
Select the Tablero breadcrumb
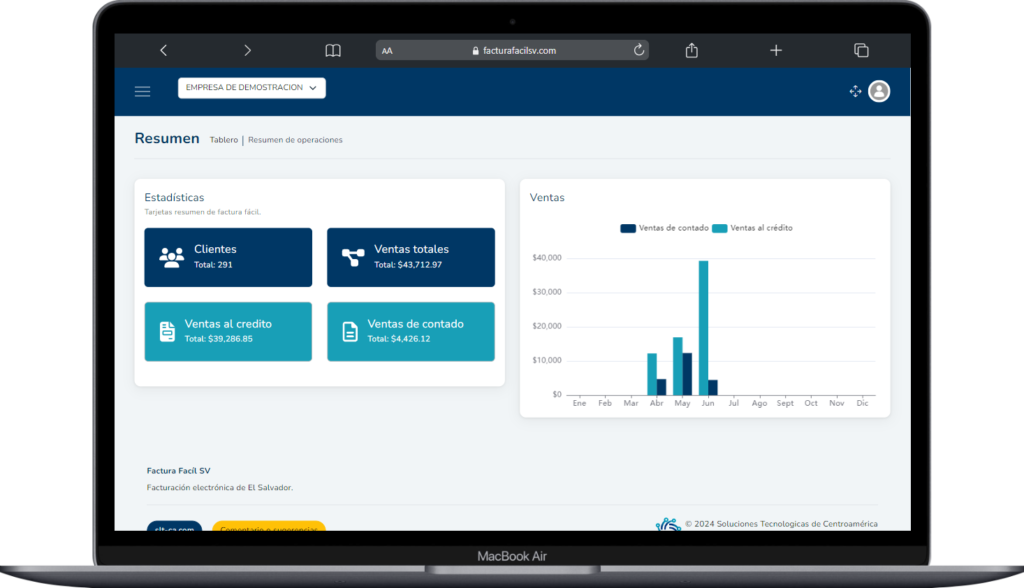click(224, 140)
